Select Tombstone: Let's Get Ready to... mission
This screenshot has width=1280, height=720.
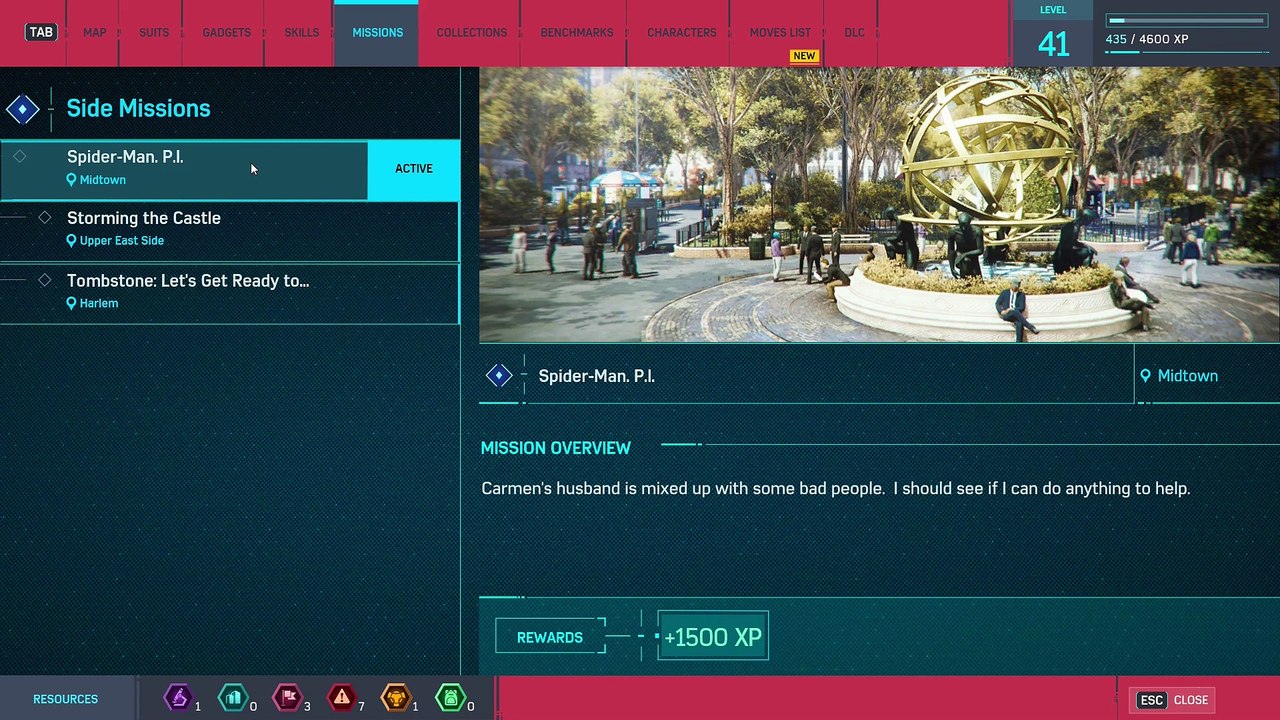pyautogui.click(x=229, y=292)
